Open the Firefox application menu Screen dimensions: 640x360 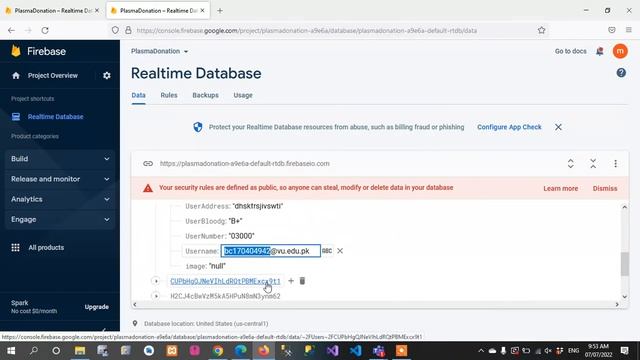click(629, 30)
